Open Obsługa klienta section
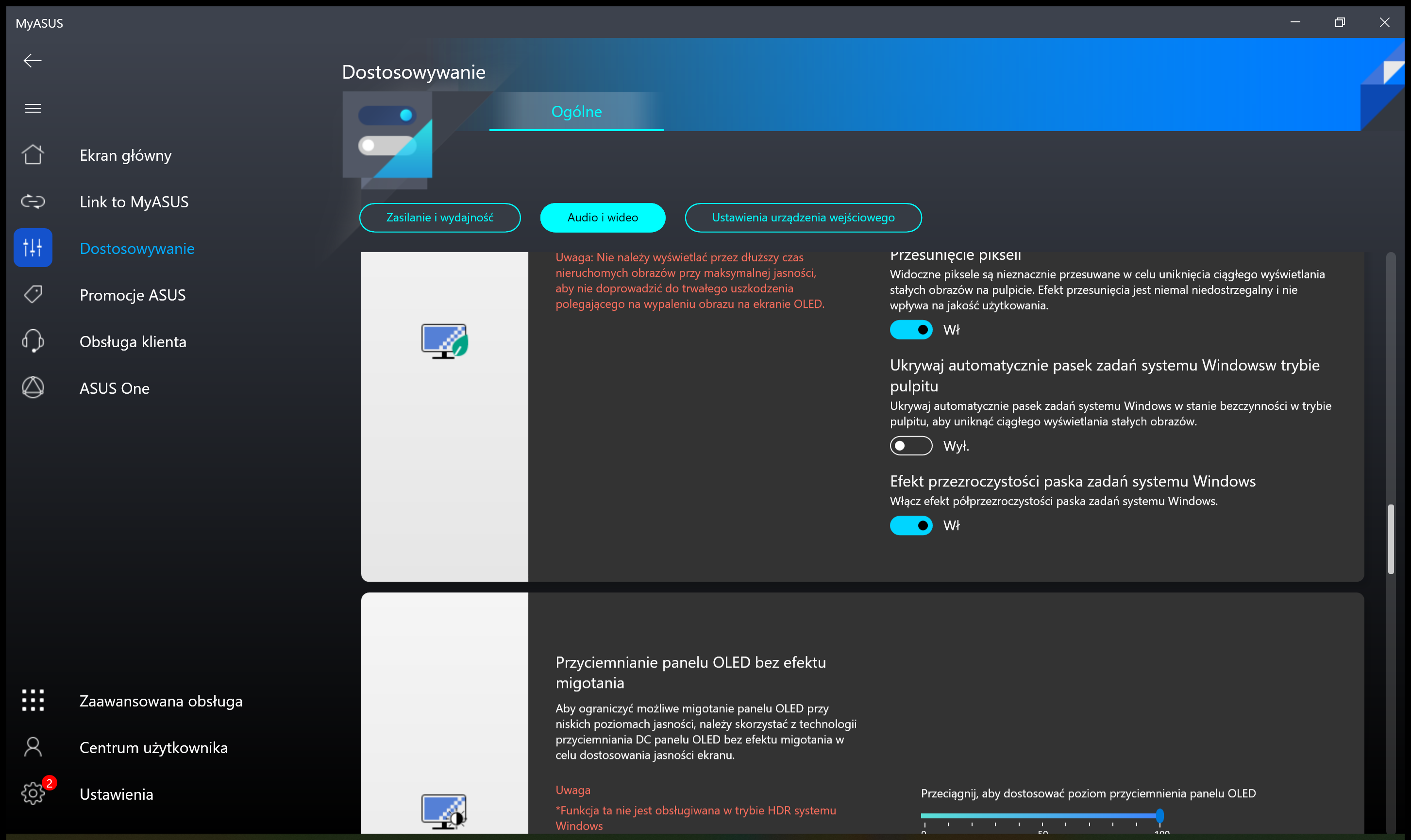1411x840 pixels. click(x=133, y=342)
